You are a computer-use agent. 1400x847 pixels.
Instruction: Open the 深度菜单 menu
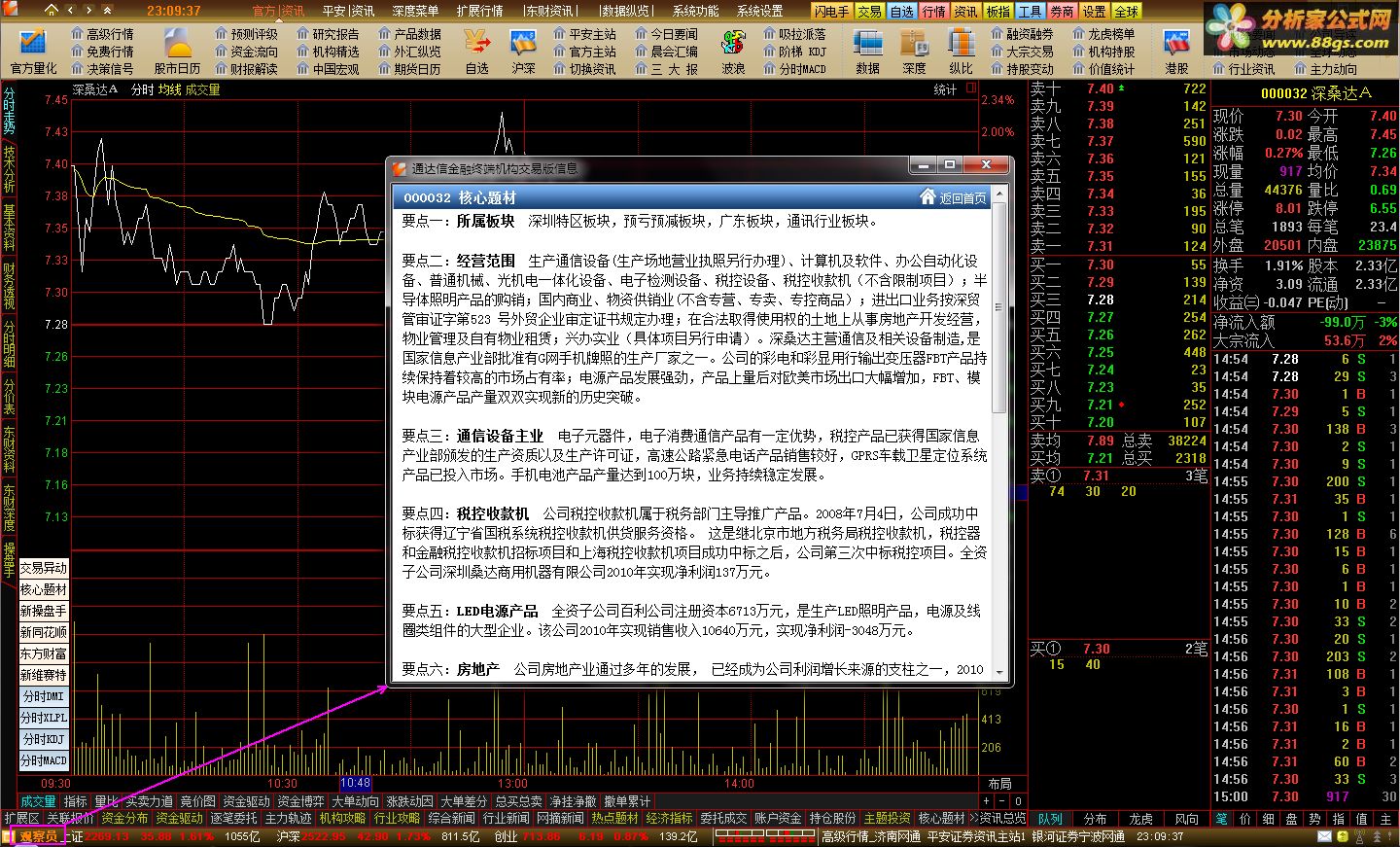point(415,11)
